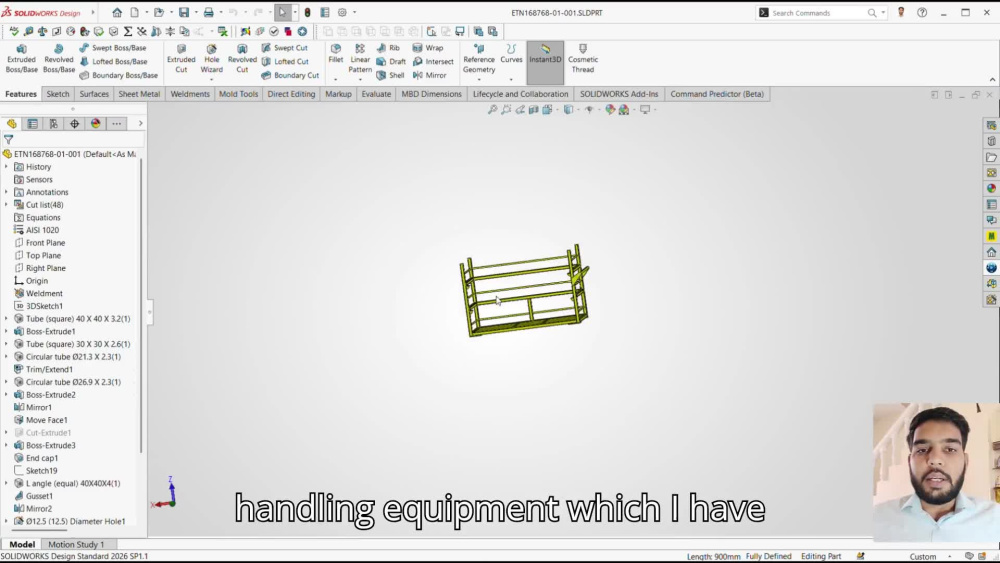Open the dropdown arrow under Hole Wizard
Image resolution: width=1000 pixels, height=563 pixels.
click(212, 80)
